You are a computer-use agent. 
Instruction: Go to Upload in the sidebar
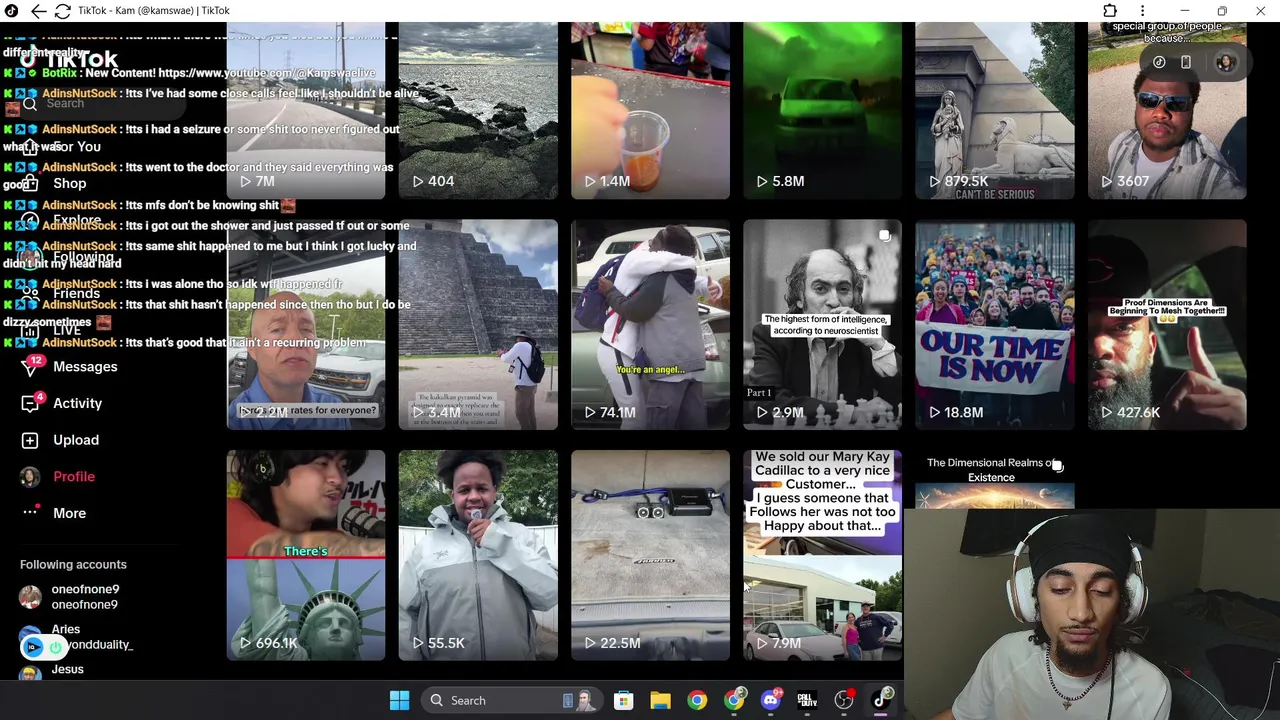tap(76, 440)
